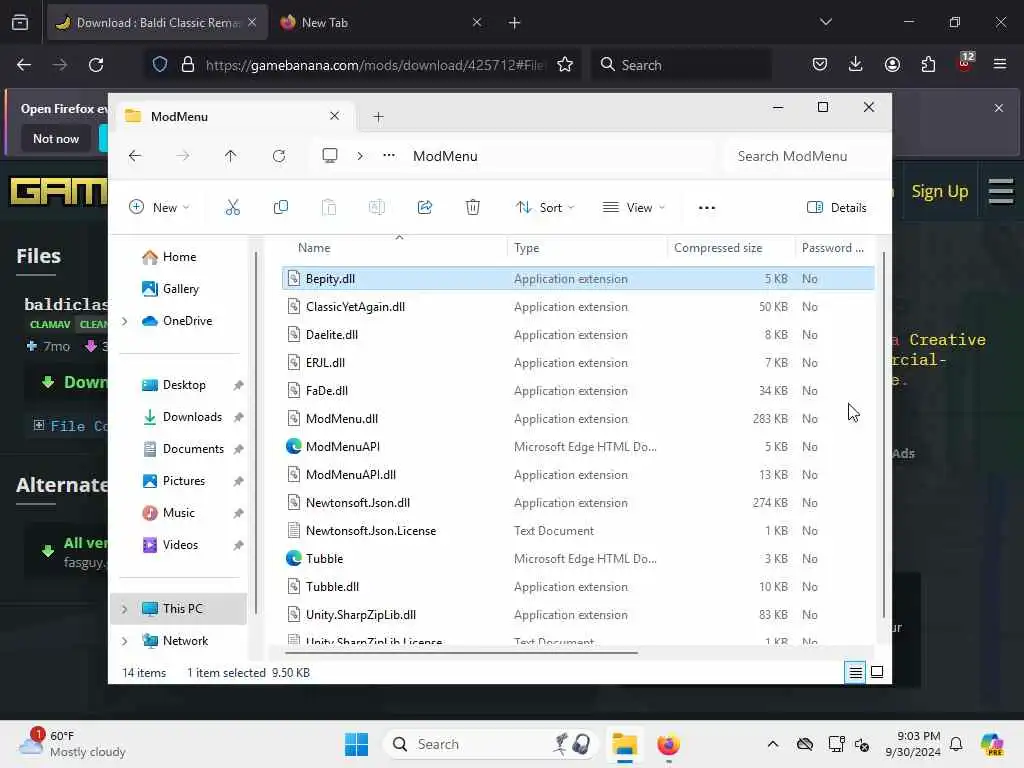Open Gallery in Explorer sidebar
1024x768 pixels.
pos(170,289)
